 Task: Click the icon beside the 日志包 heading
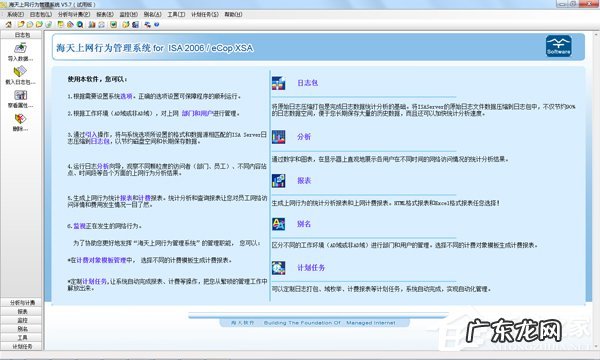point(279,83)
